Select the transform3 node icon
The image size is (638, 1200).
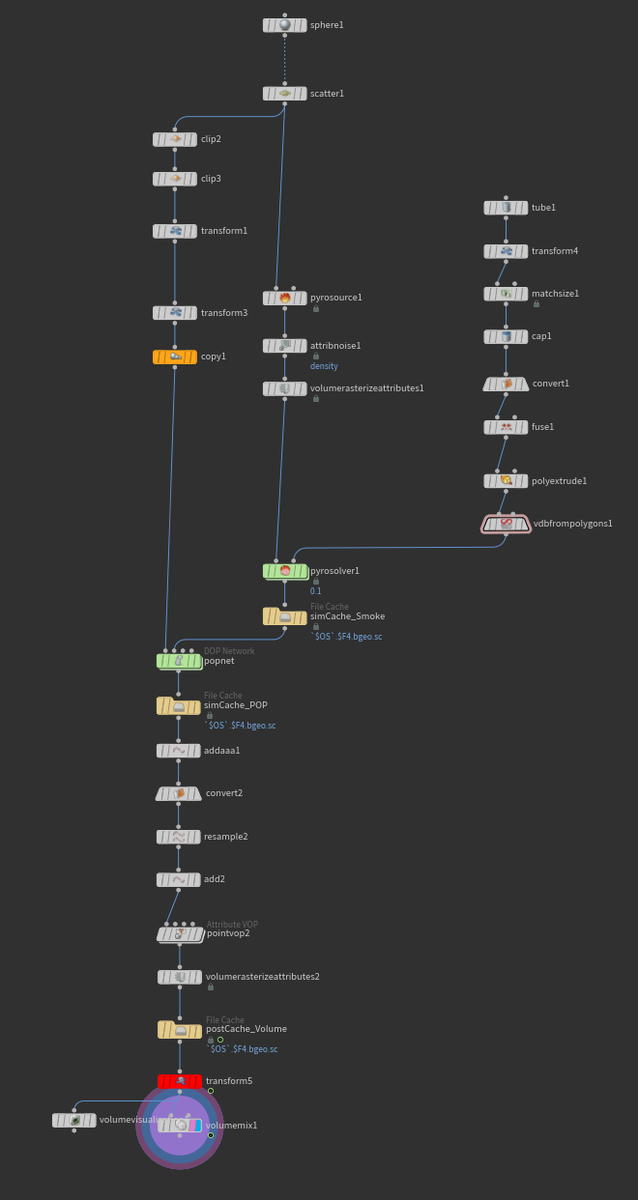175,313
